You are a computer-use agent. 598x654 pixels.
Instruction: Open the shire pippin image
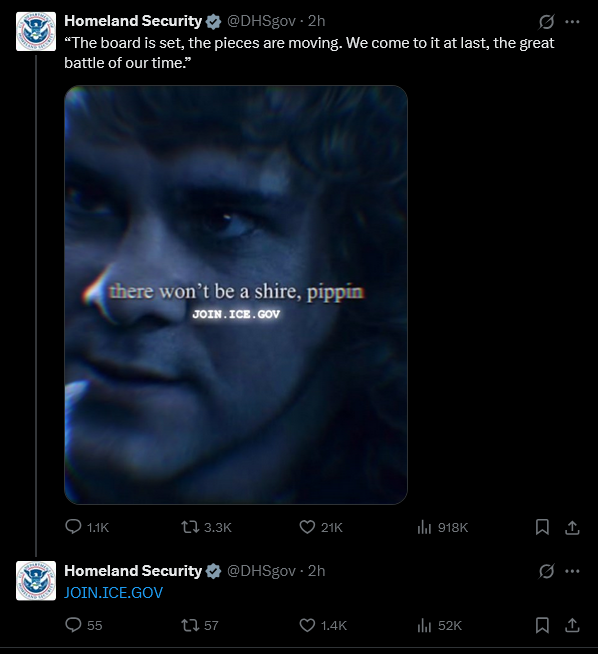tap(236, 294)
